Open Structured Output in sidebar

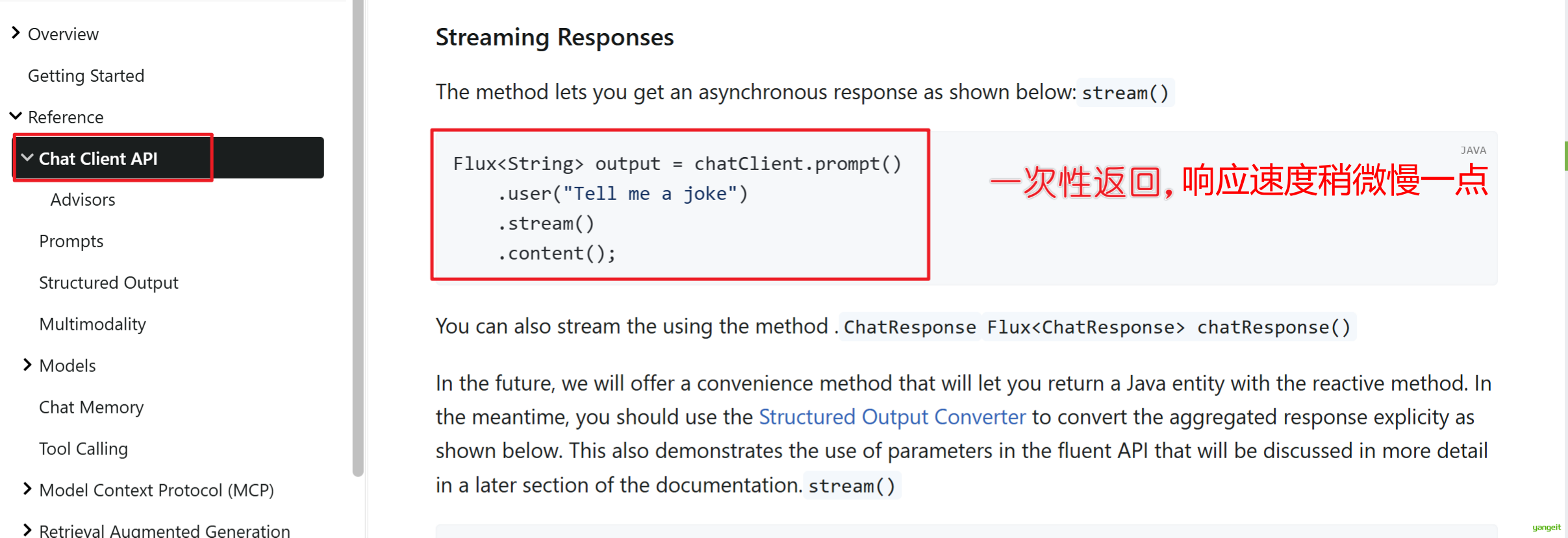tap(108, 282)
